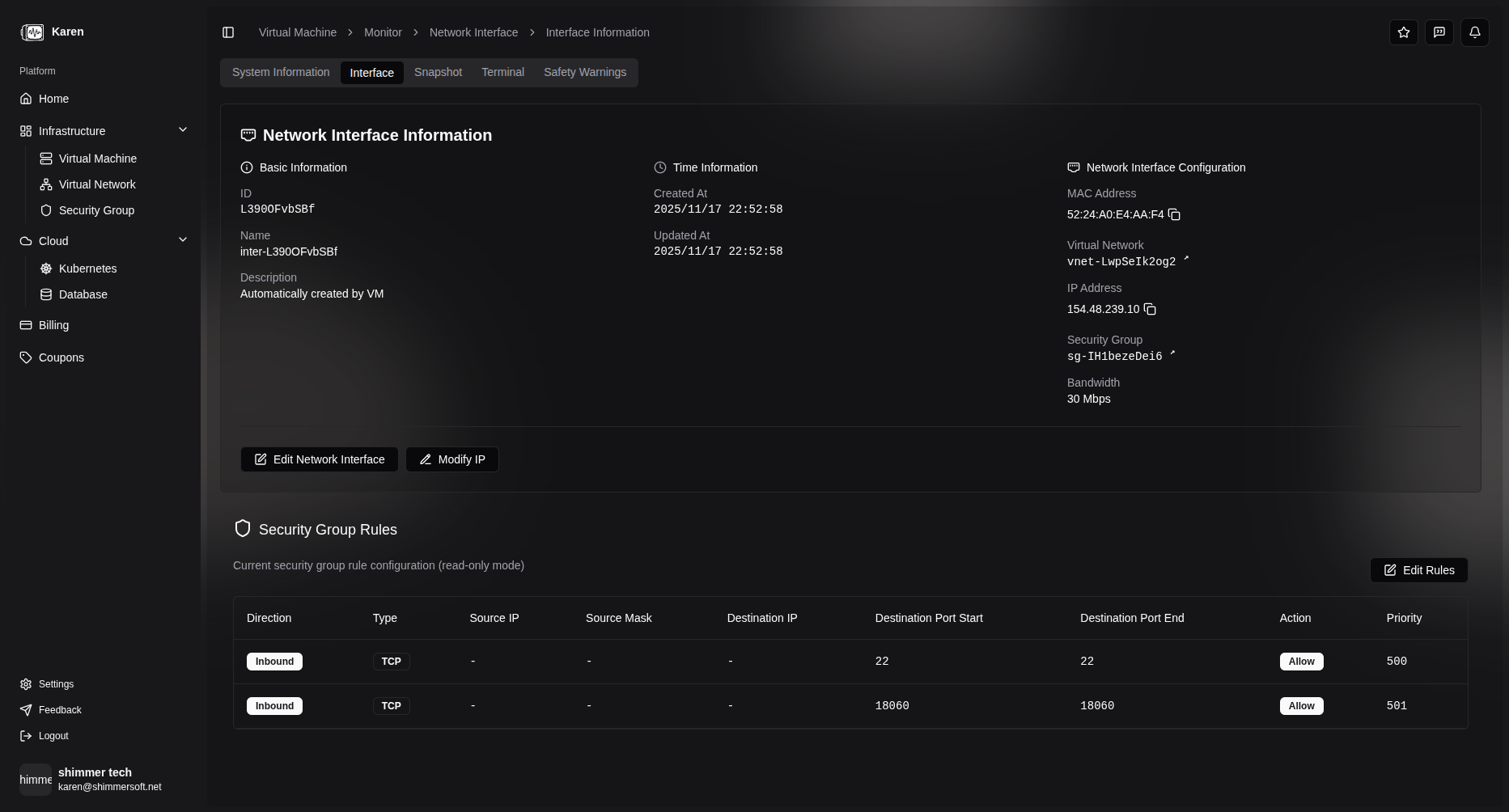Switch to the Snapshot tab
Image resolution: width=1509 pixels, height=812 pixels.
438,72
